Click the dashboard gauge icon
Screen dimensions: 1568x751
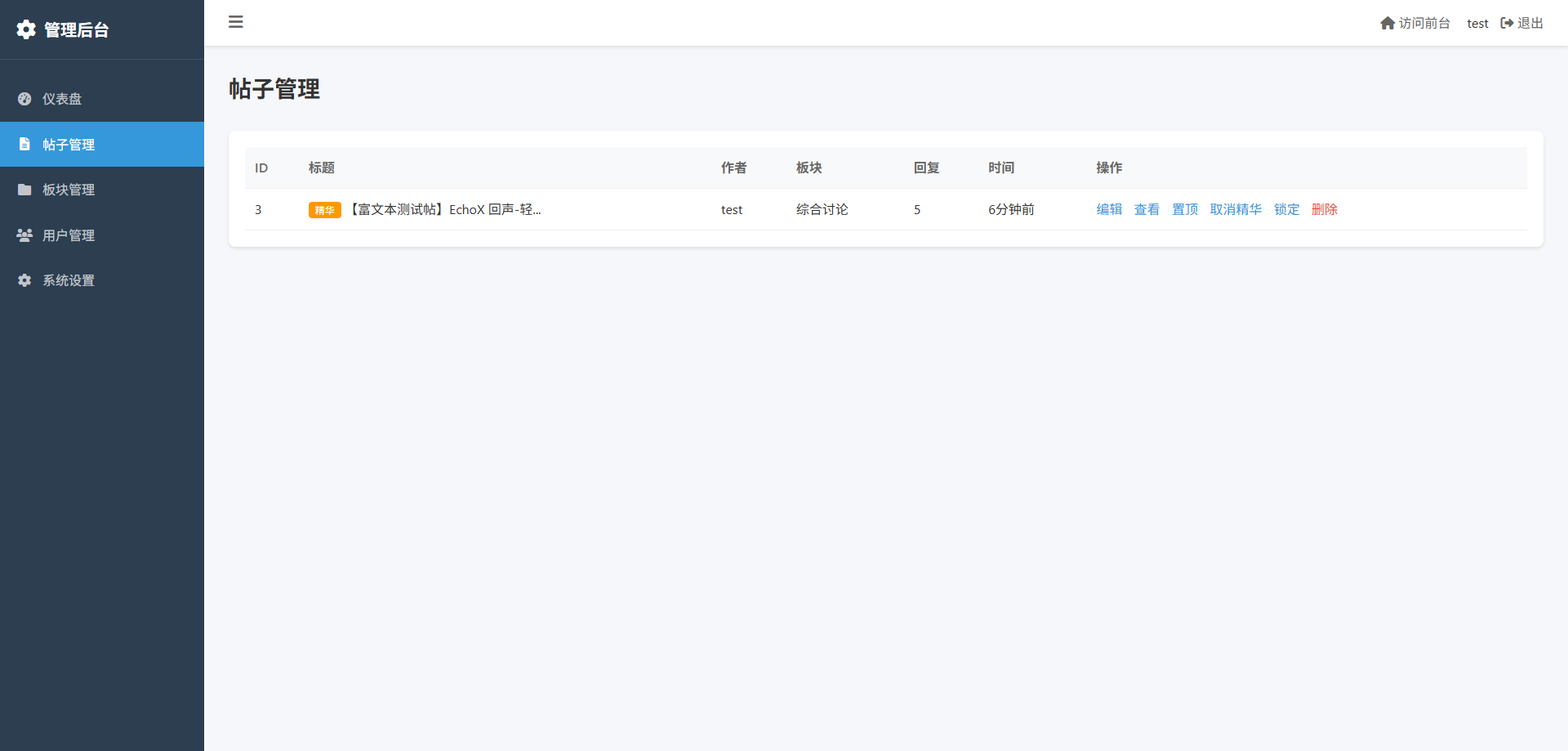(x=24, y=99)
